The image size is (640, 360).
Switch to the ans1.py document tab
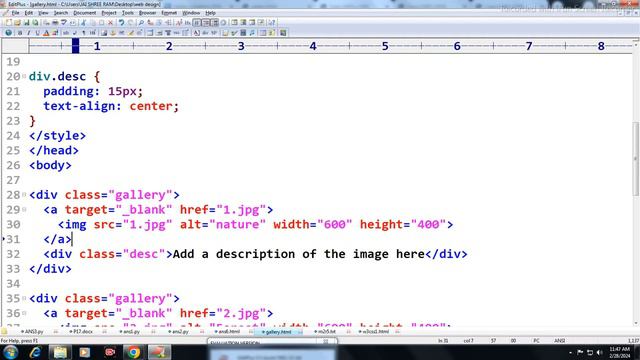130,332
